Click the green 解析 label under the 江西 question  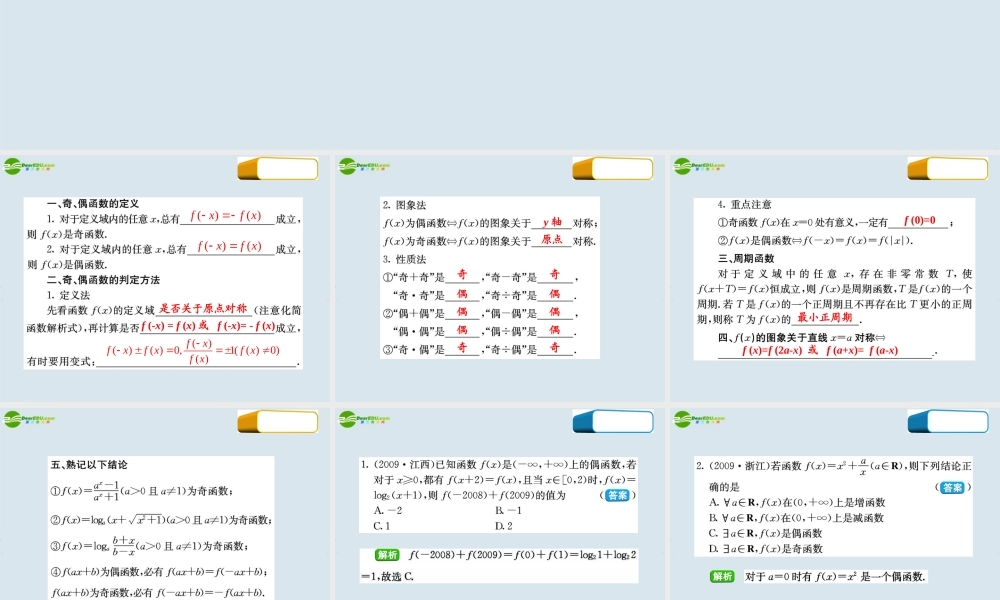point(386,555)
